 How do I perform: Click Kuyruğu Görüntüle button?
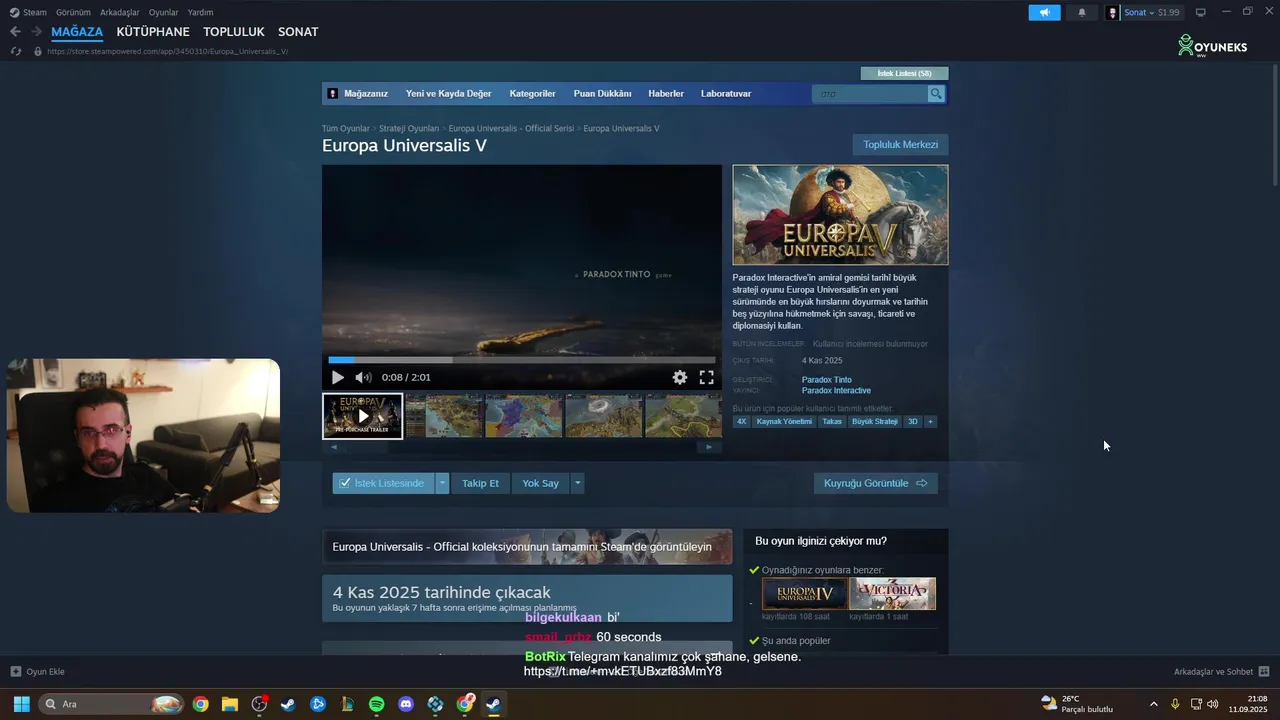pos(875,483)
